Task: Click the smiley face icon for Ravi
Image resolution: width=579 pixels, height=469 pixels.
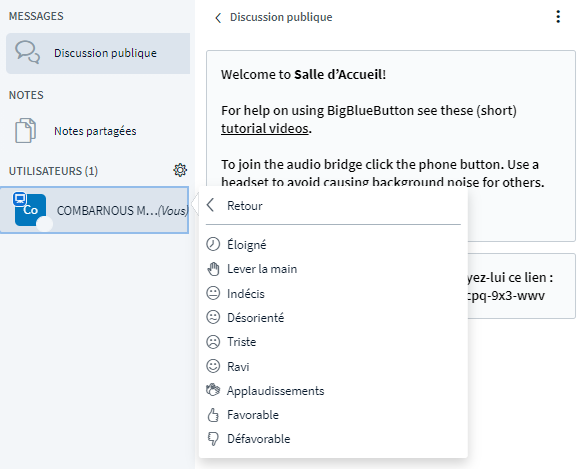Action: click(x=213, y=366)
